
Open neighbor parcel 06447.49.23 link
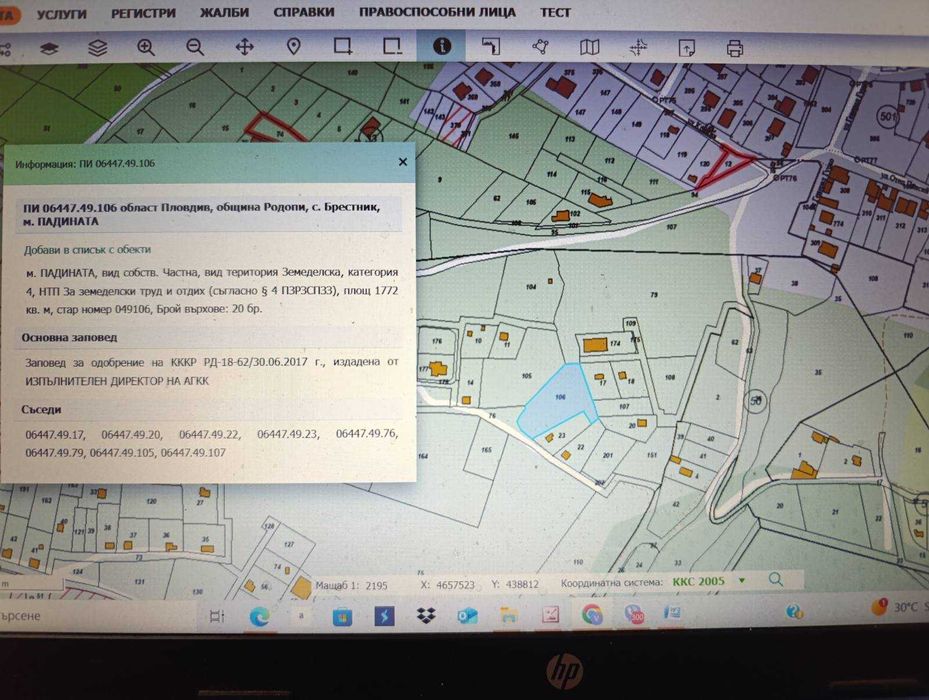click(287, 434)
